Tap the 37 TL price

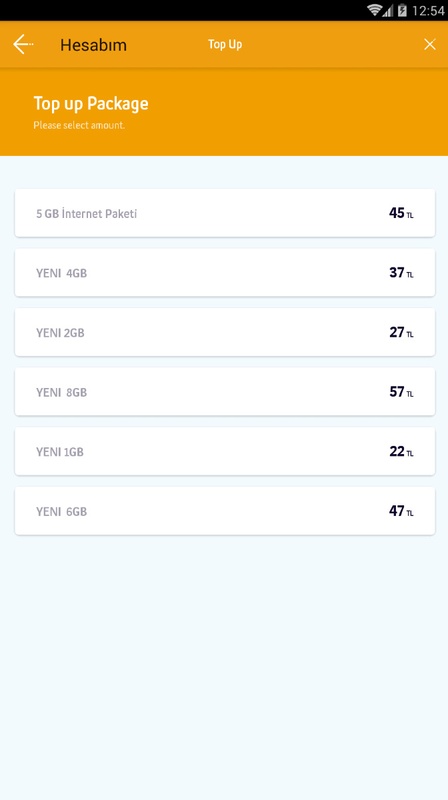pyautogui.click(x=401, y=273)
